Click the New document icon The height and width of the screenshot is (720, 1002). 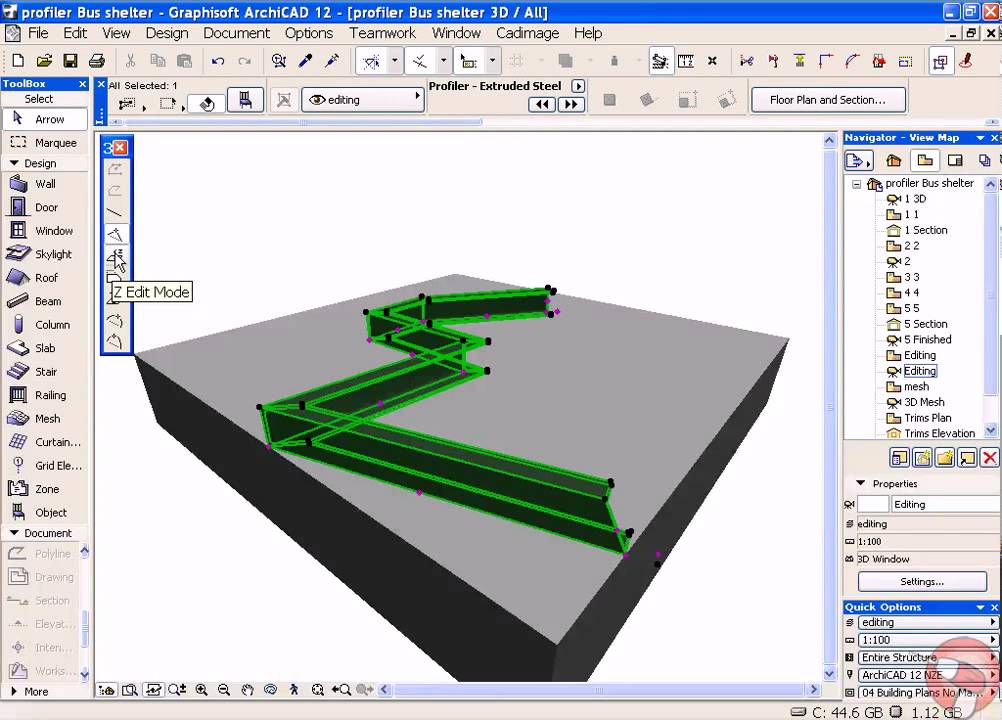[18, 61]
